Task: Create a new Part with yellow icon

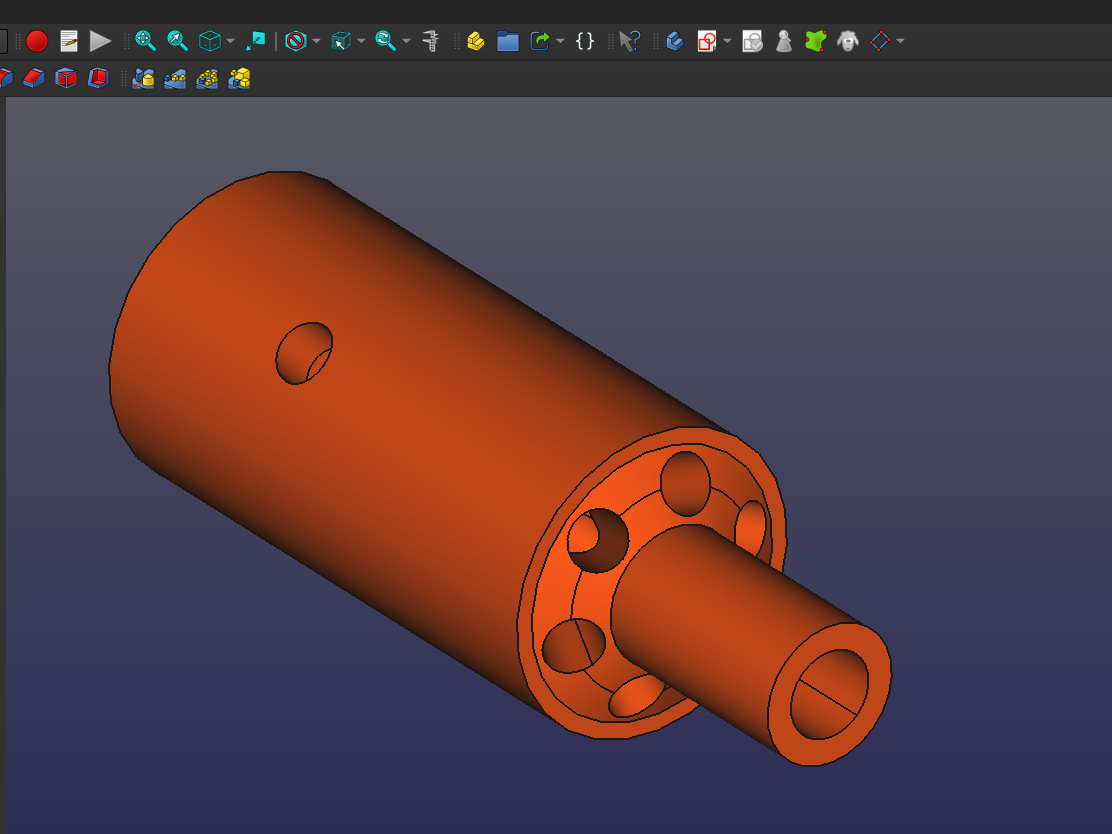Action: coord(476,41)
